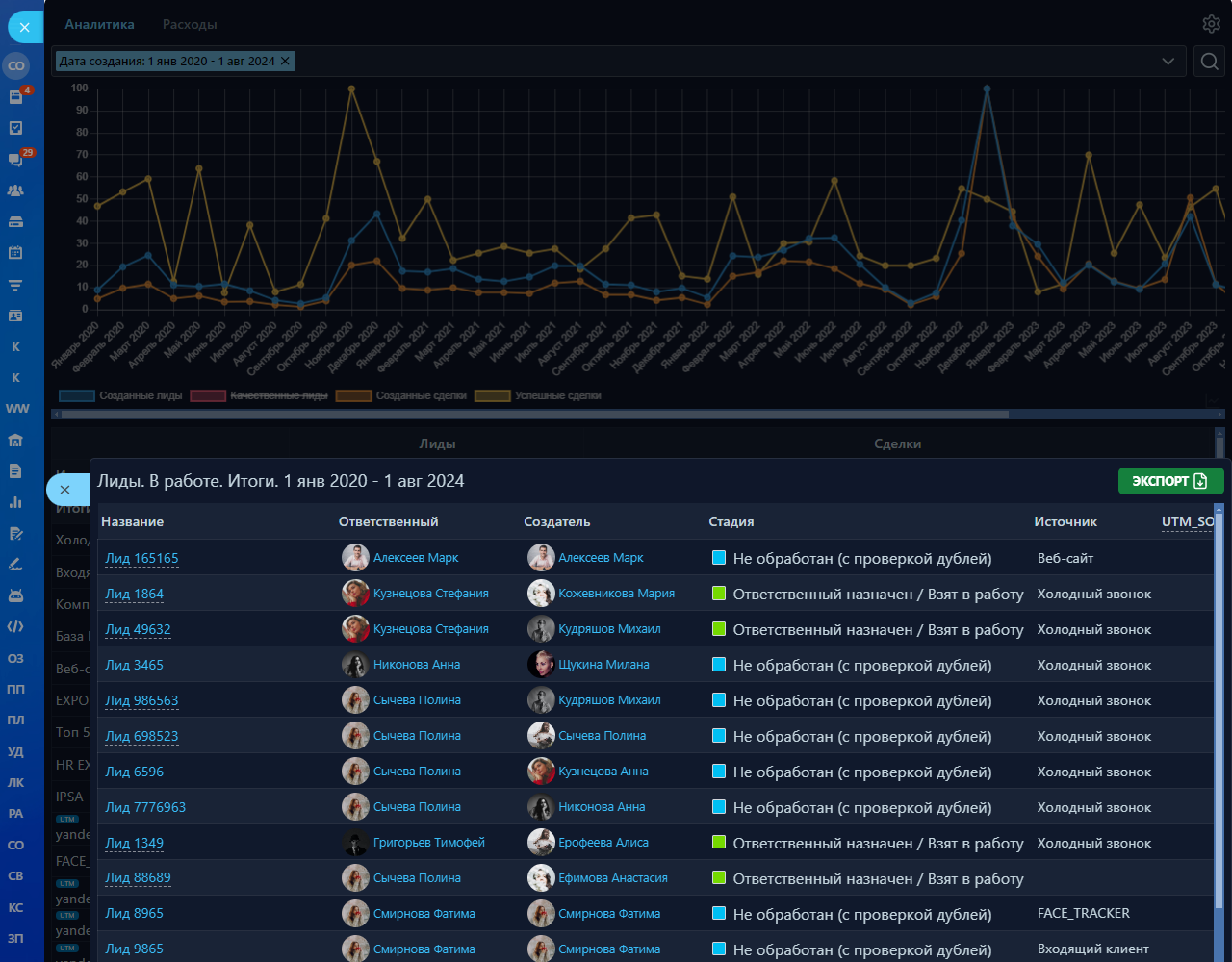Toggle the Созданные лиды legend series

120,395
